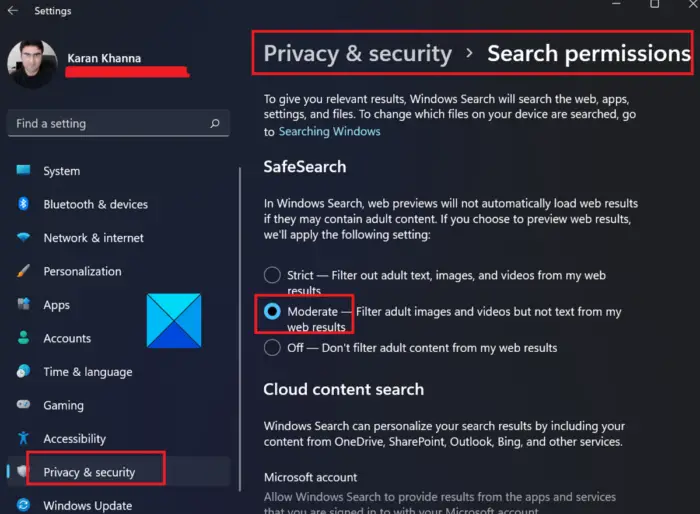This screenshot has height=514, width=700.
Task: Select the Strict SafeSearch option
Action: (x=272, y=275)
